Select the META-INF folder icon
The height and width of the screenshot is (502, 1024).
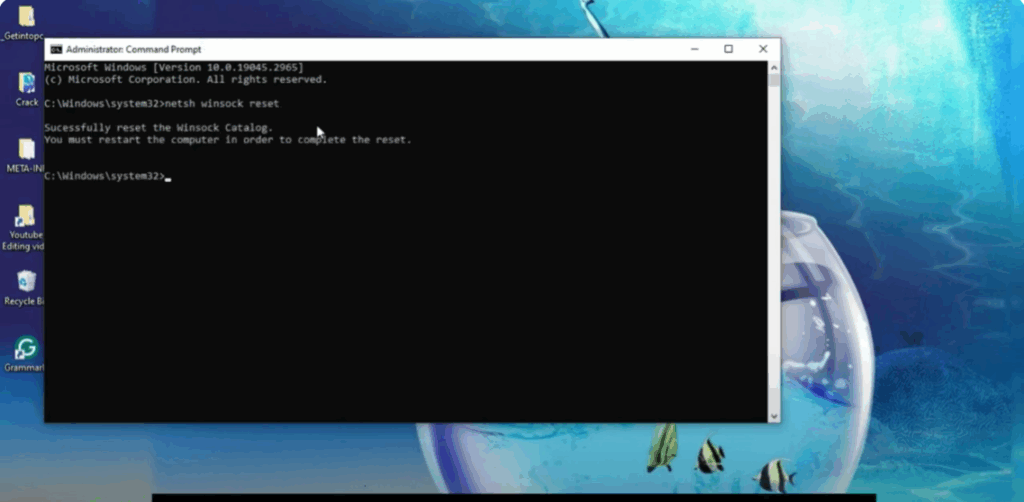point(26,149)
